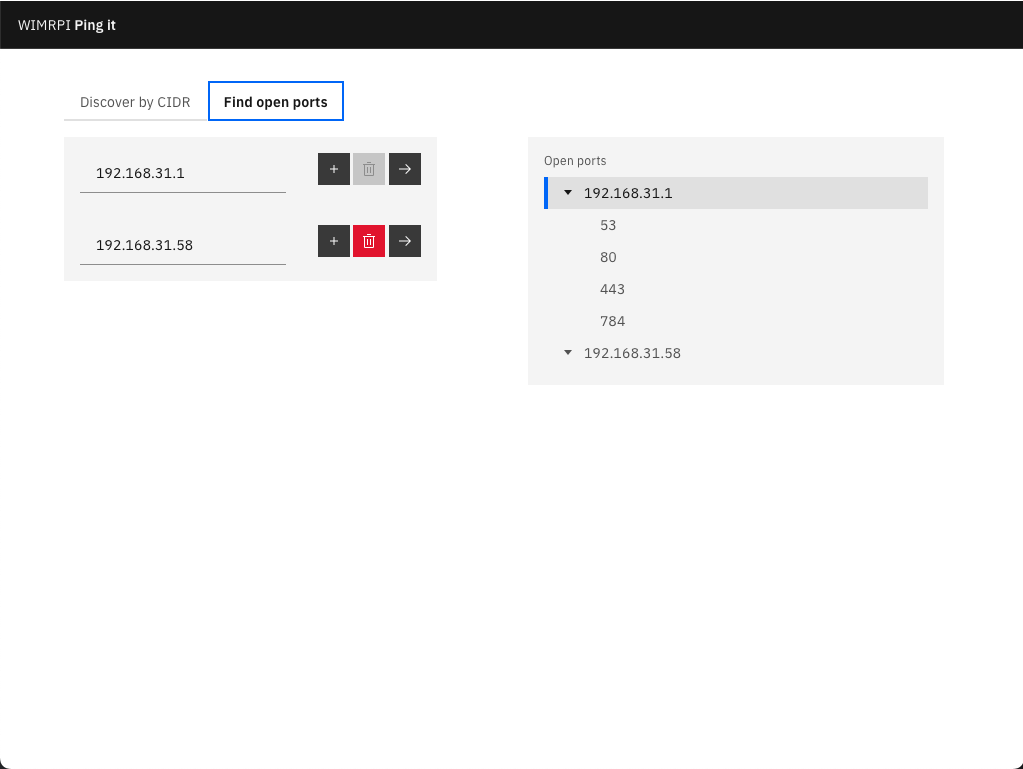The height and width of the screenshot is (769, 1023).
Task: Open the WIMRPI Ping it header link
Action: point(67,25)
